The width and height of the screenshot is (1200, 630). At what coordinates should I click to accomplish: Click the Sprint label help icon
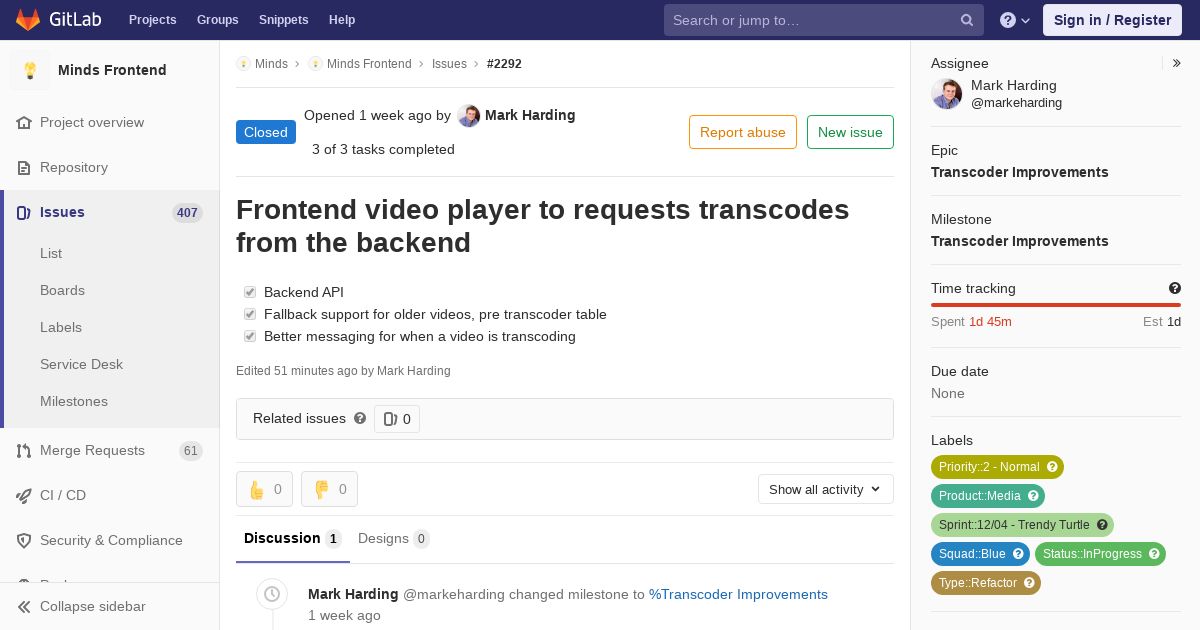[x=1102, y=525]
